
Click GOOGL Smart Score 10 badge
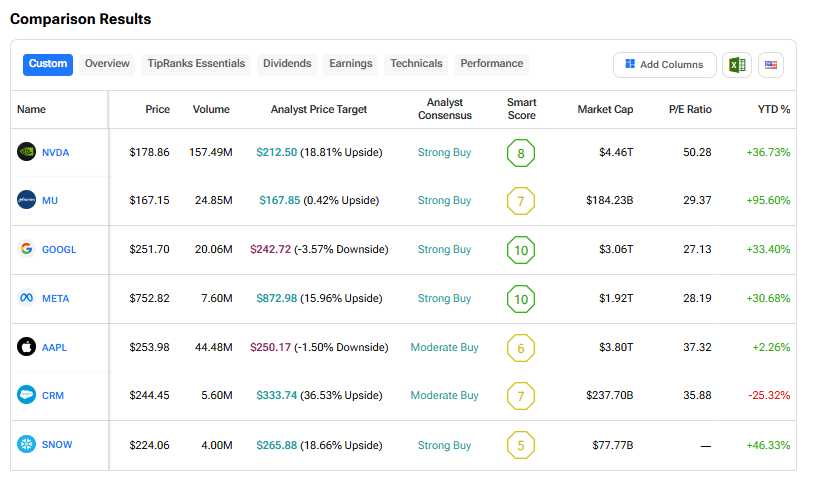click(521, 250)
